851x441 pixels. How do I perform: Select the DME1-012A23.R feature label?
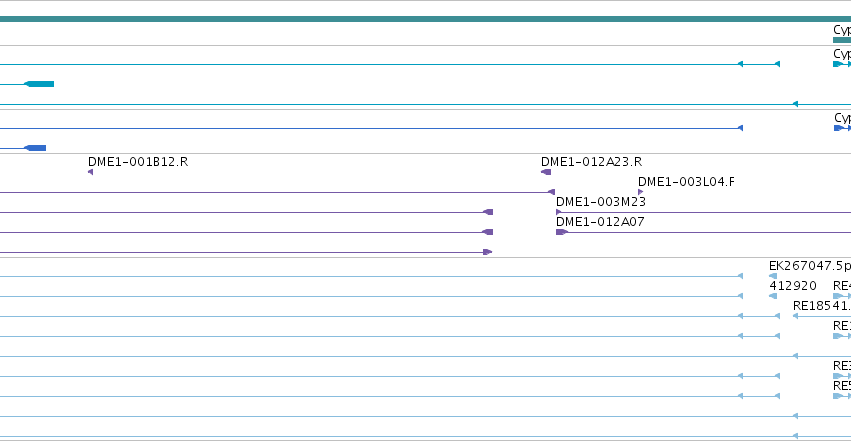(x=592, y=162)
